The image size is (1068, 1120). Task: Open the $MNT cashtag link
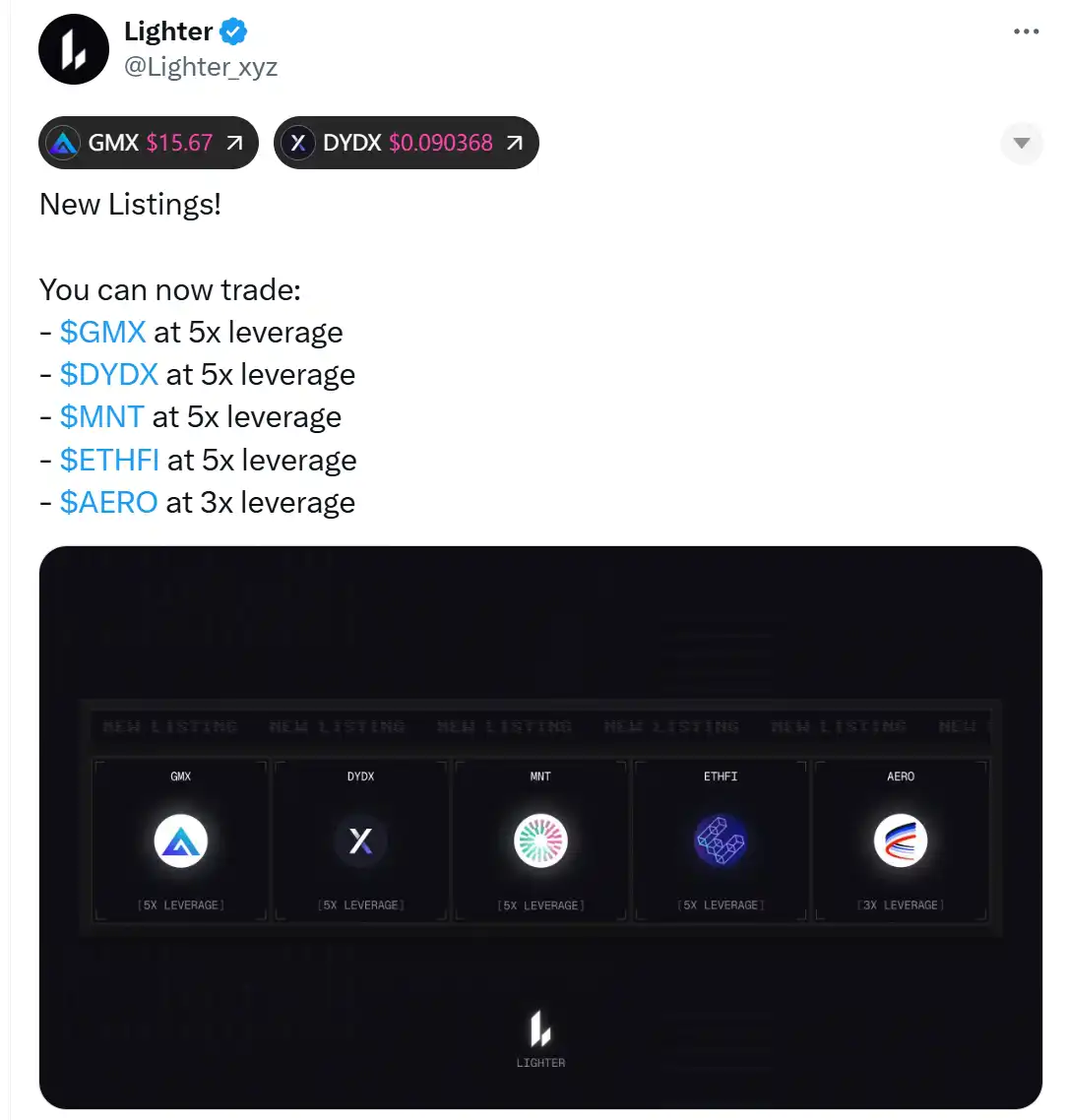pyautogui.click(x=101, y=417)
